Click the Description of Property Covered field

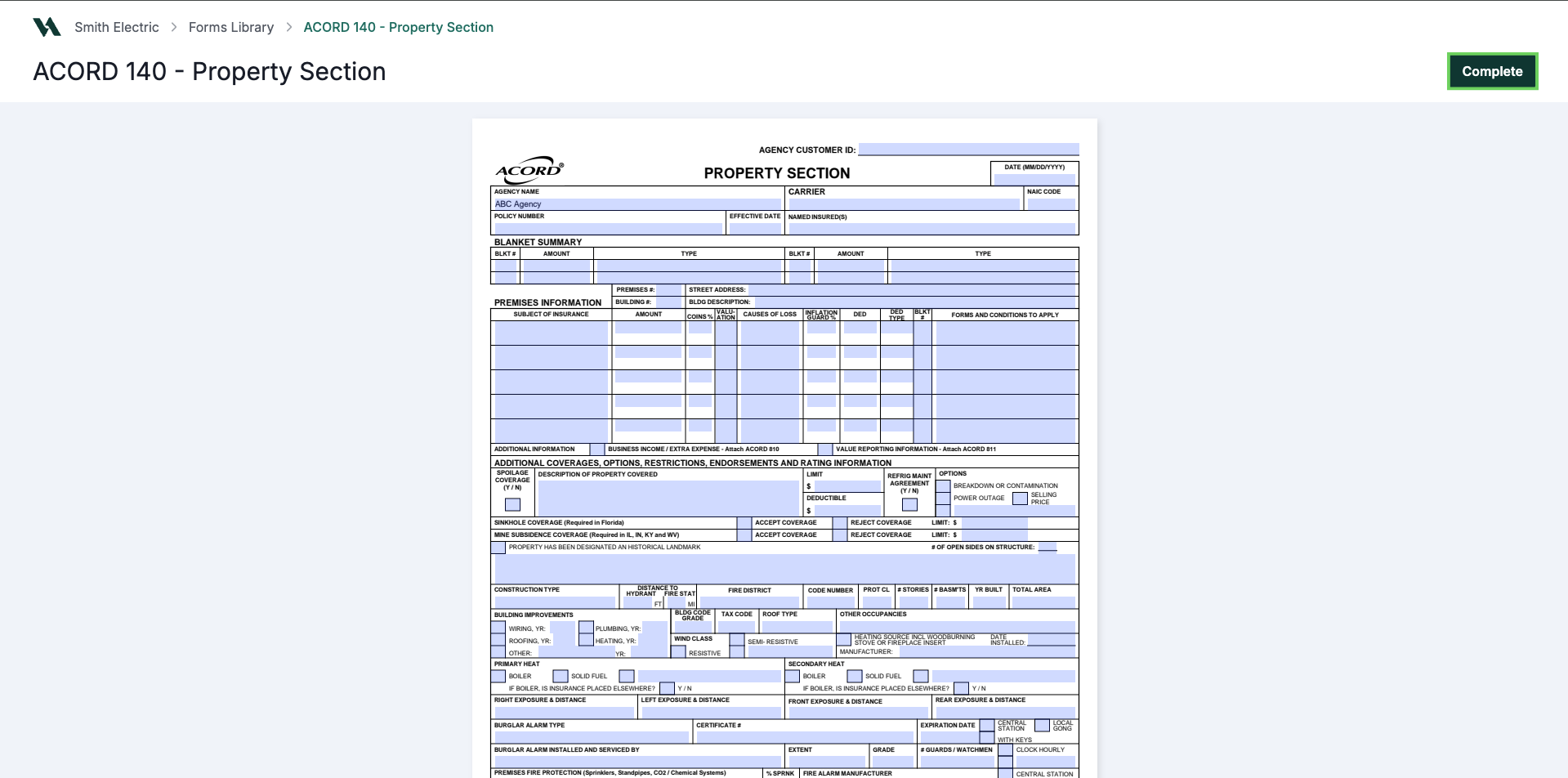point(668,498)
